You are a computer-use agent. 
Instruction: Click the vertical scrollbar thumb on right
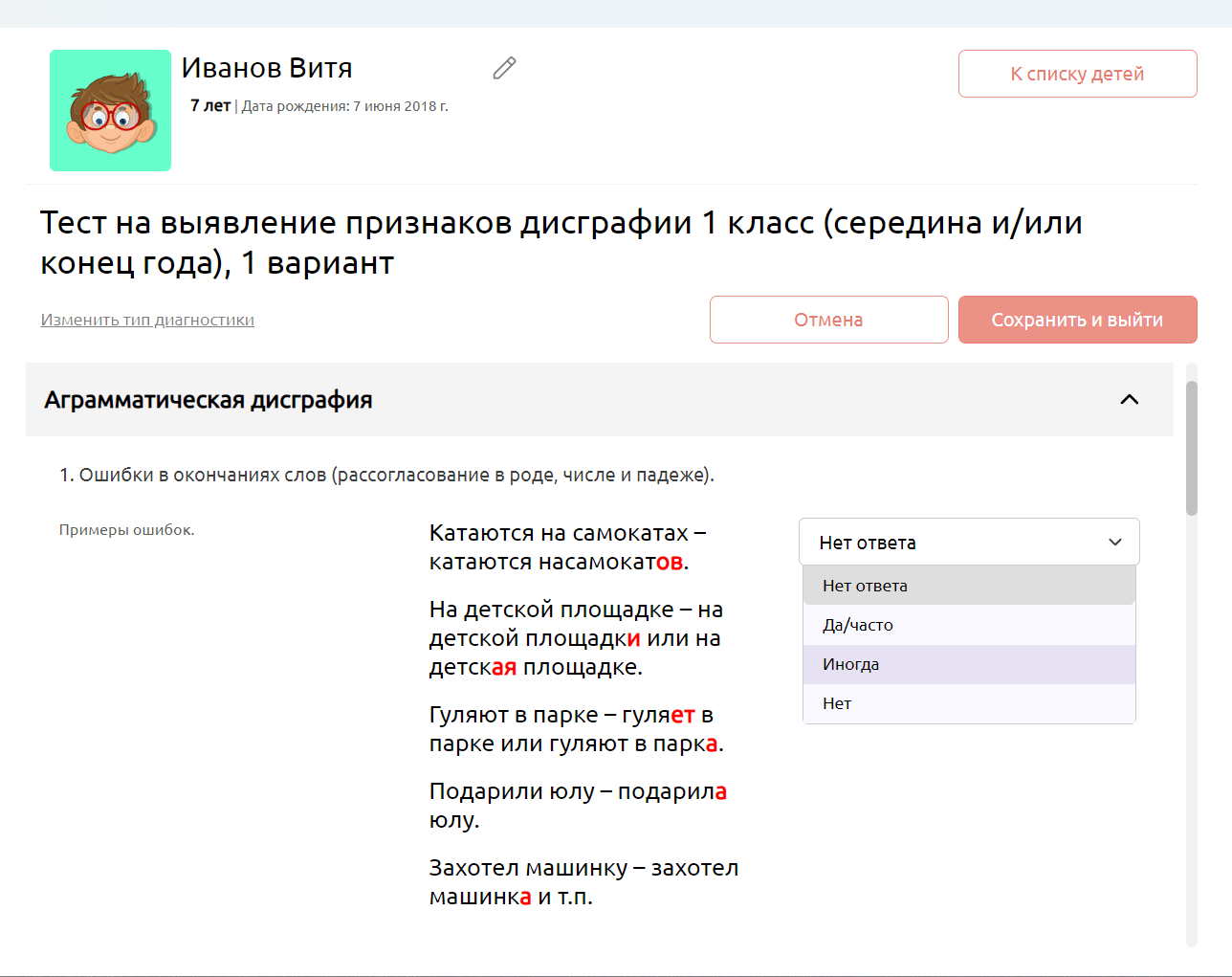point(1191,448)
